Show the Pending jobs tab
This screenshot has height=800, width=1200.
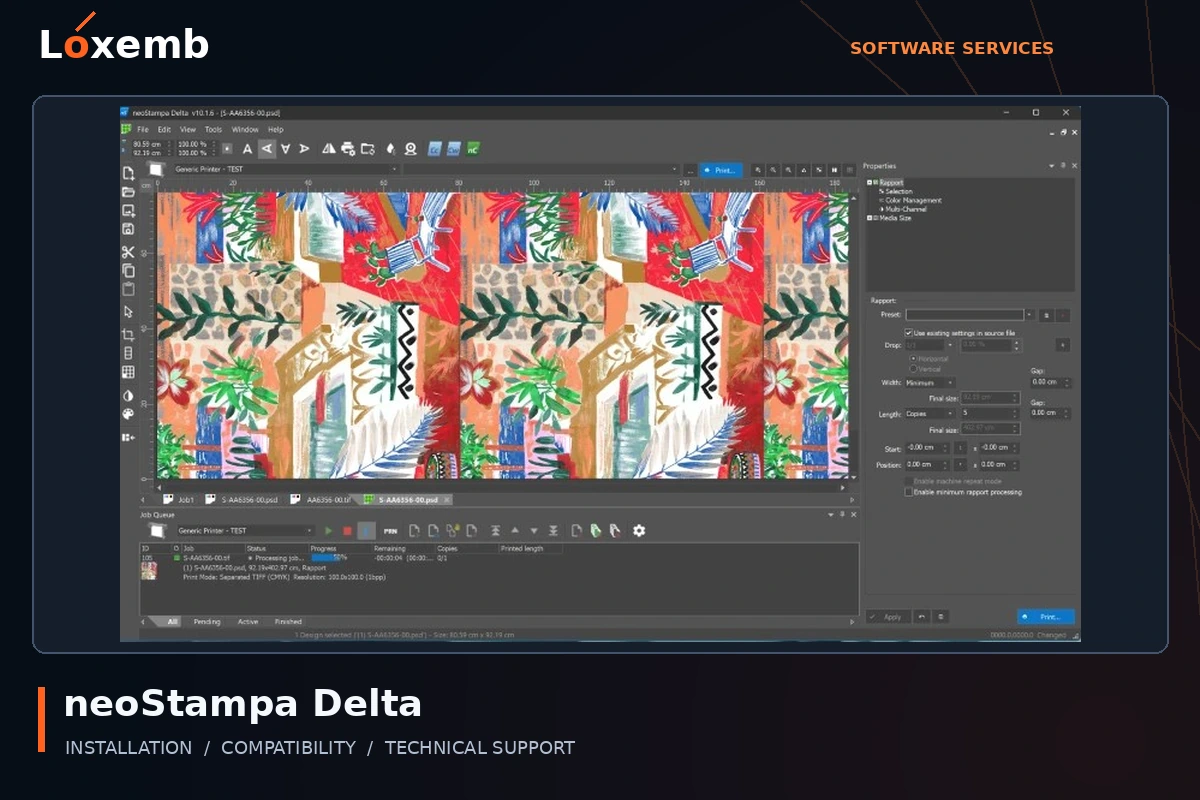pos(207,622)
